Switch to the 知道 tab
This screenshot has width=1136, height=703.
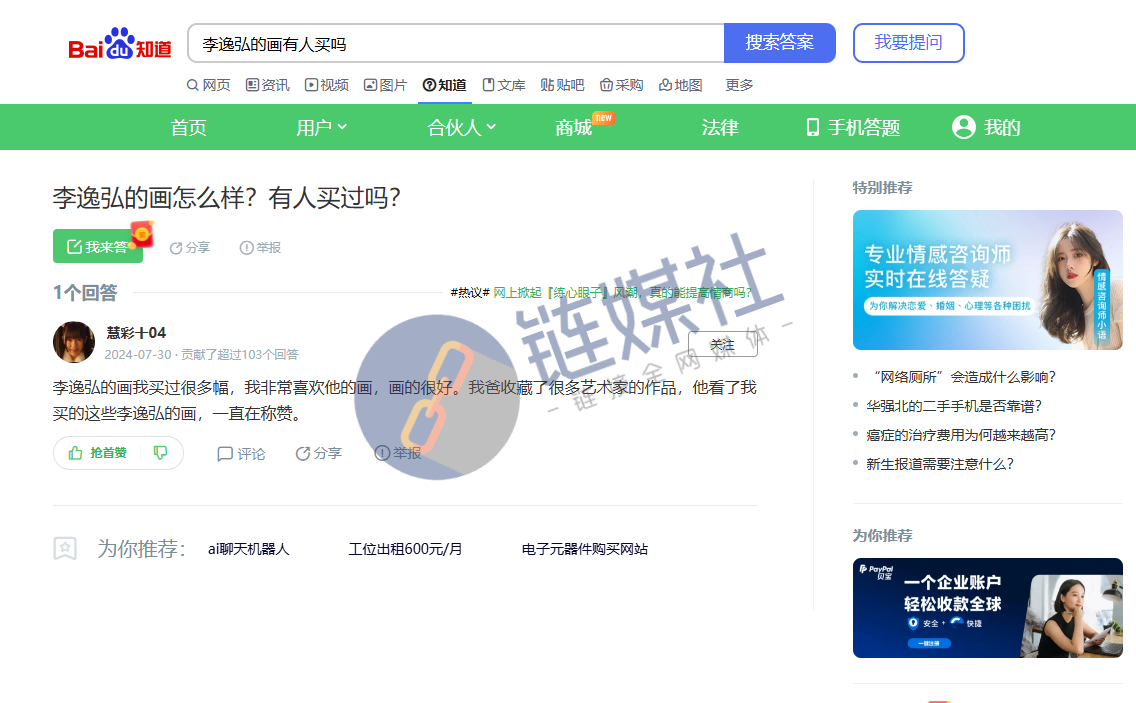coord(444,85)
